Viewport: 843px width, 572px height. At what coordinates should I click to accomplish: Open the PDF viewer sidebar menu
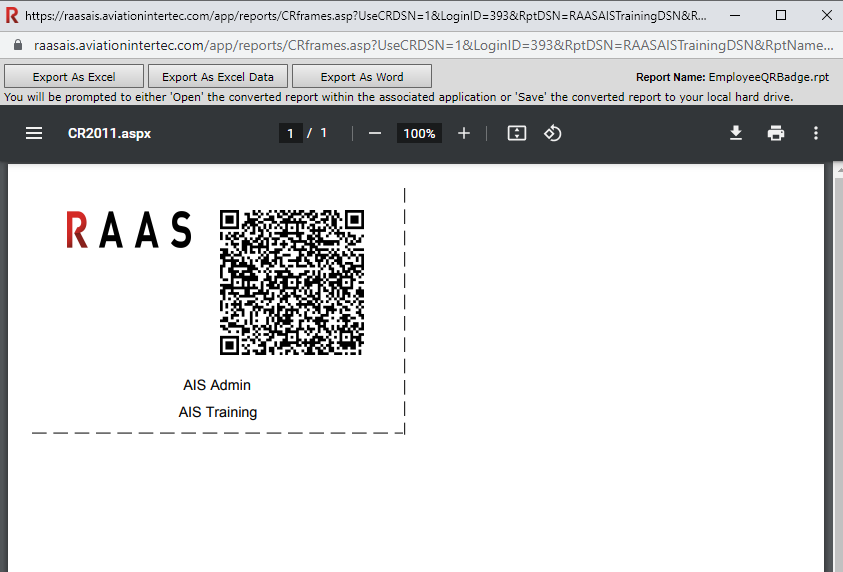click(x=34, y=134)
